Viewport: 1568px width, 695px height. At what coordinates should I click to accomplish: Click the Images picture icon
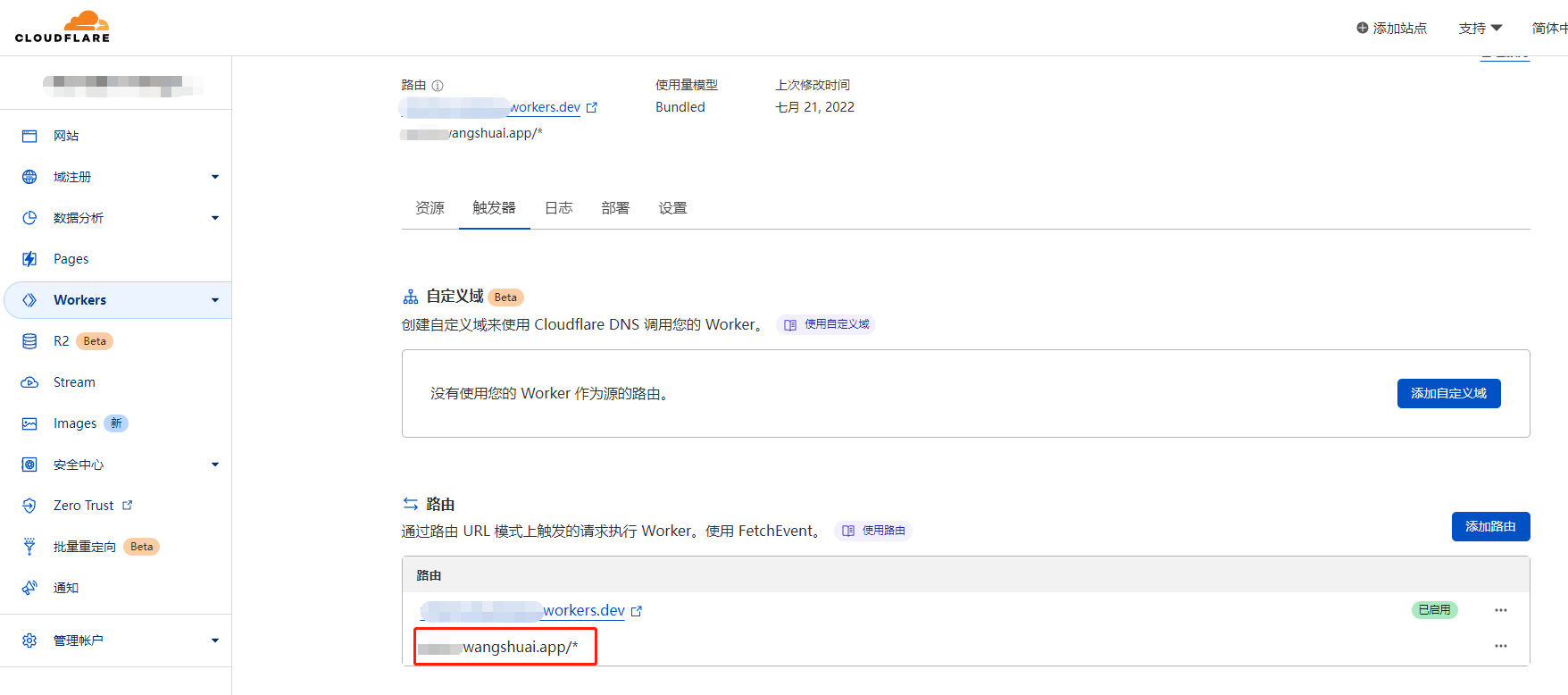tap(29, 423)
